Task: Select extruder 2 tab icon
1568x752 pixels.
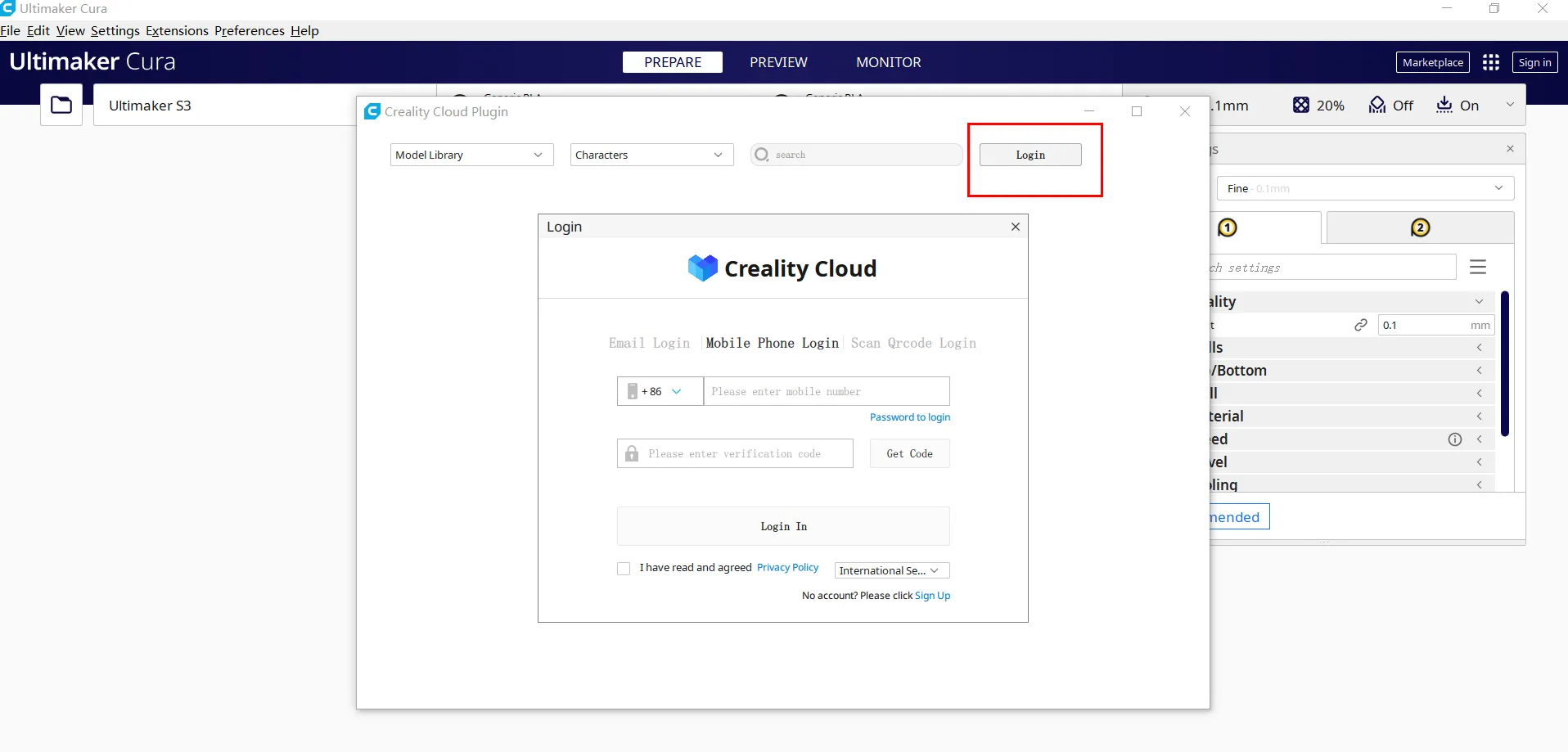Action: (1420, 227)
